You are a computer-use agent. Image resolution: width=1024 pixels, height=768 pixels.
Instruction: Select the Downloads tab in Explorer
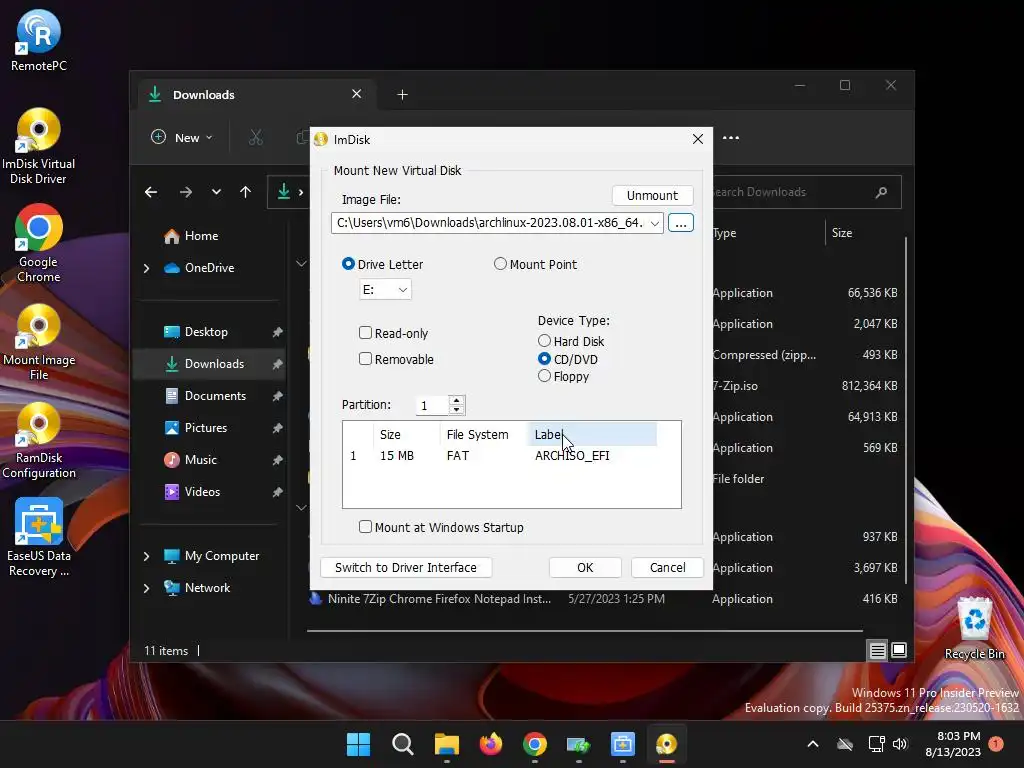click(255, 95)
